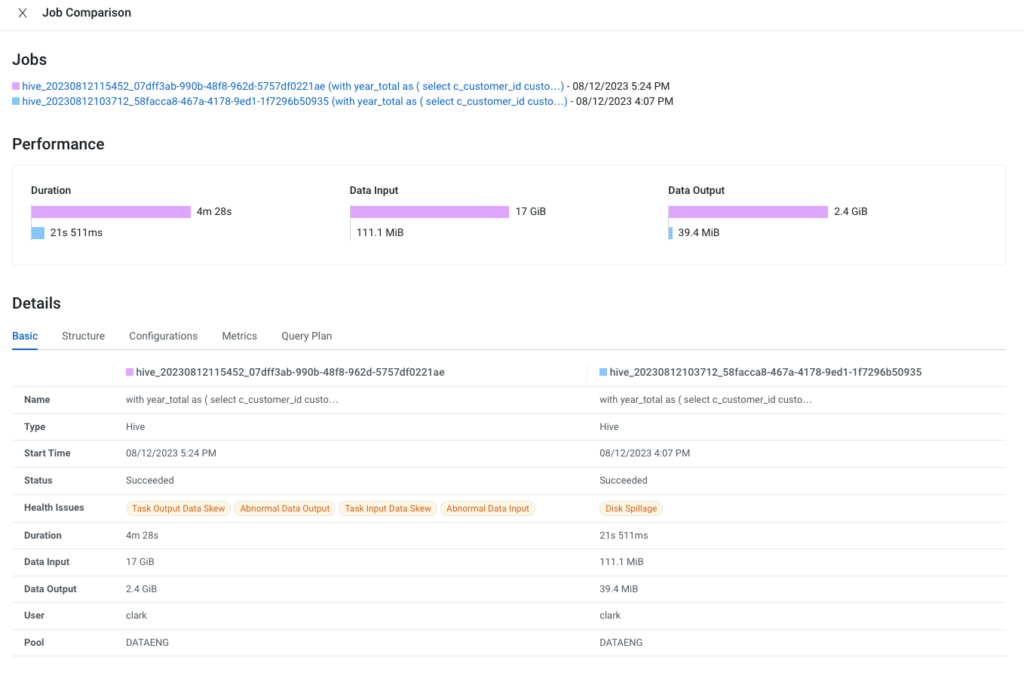View the Metrics tab
The height and width of the screenshot is (679, 1024).
pos(239,336)
